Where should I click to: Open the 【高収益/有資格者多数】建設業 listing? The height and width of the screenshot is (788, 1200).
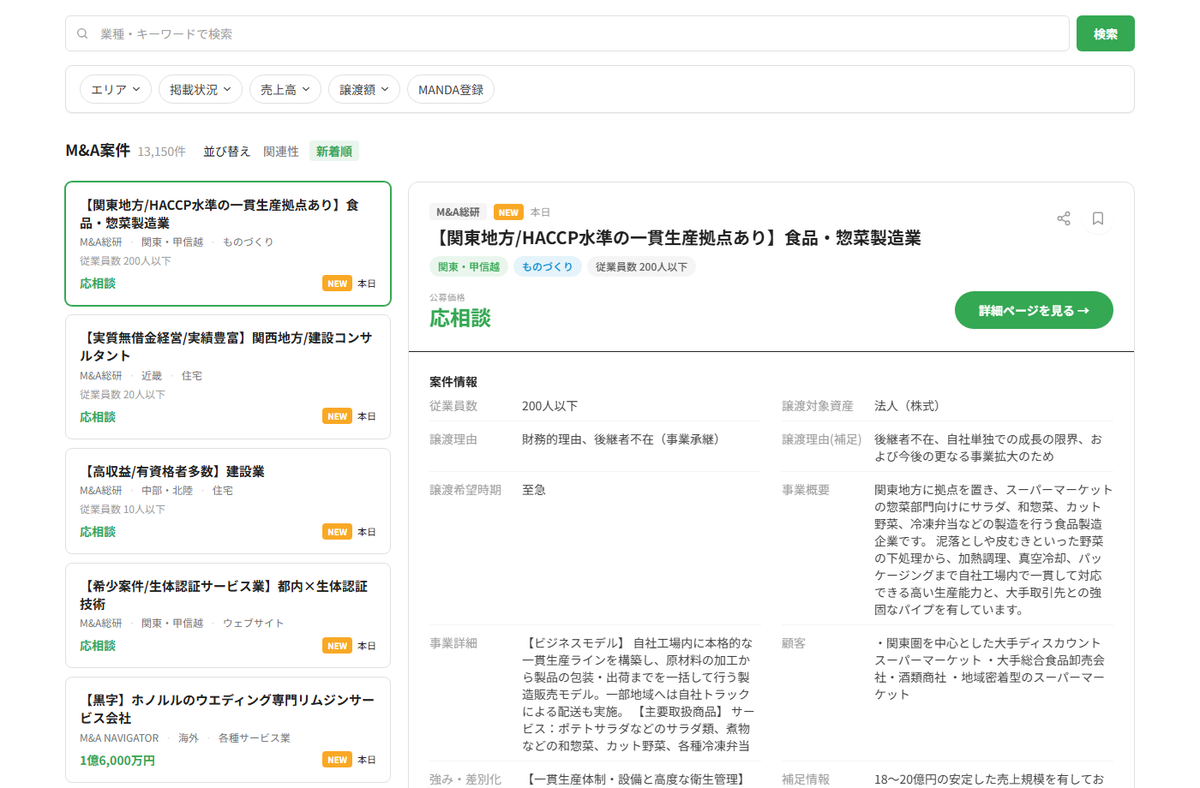coord(228,501)
